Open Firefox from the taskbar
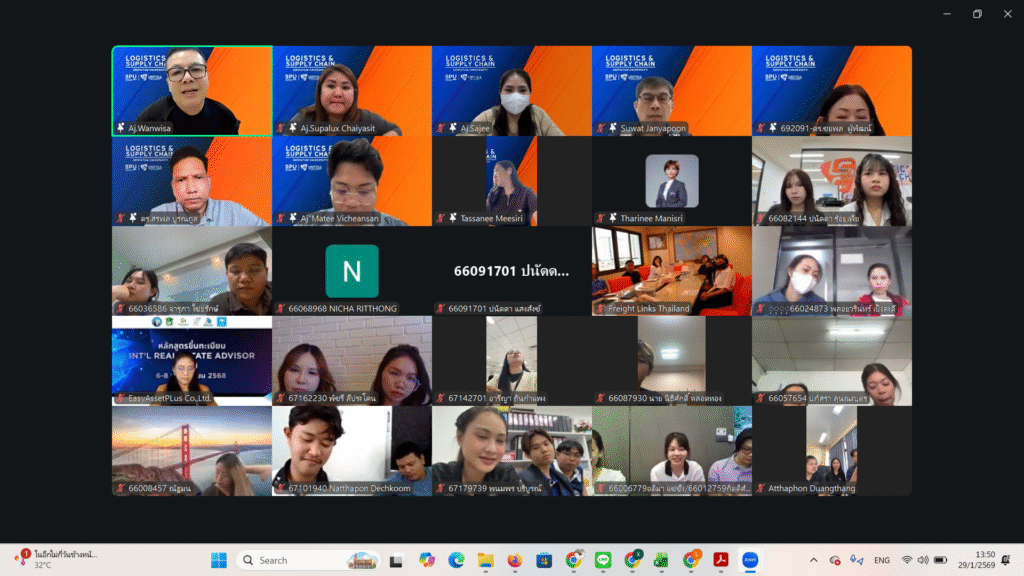Image resolution: width=1024 pixels, height=576 pixels. tap(515, 560)
